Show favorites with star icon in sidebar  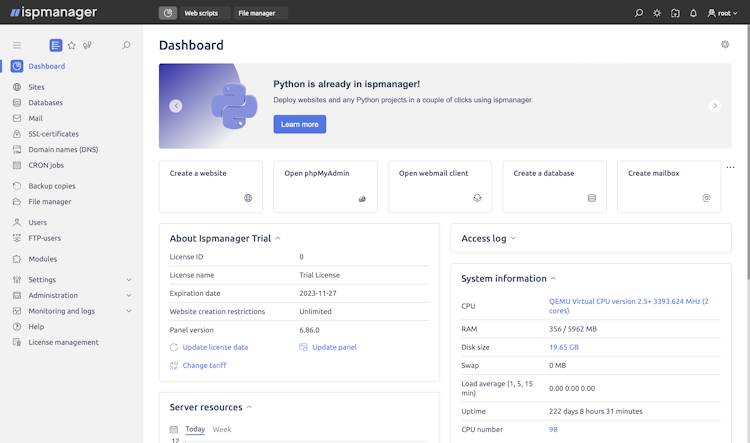72,45
